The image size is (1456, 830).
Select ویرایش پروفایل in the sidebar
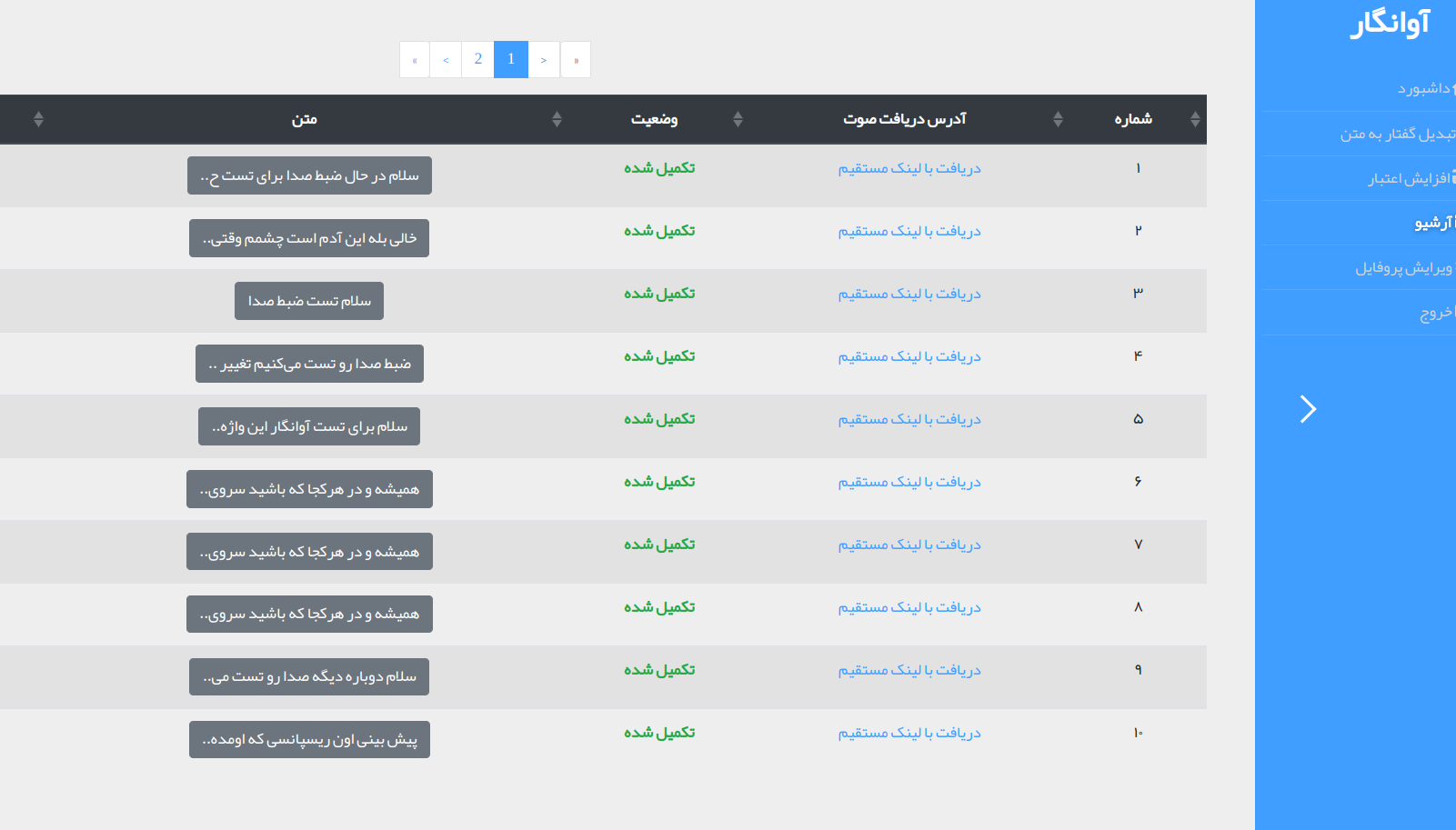coord(1403,267)
